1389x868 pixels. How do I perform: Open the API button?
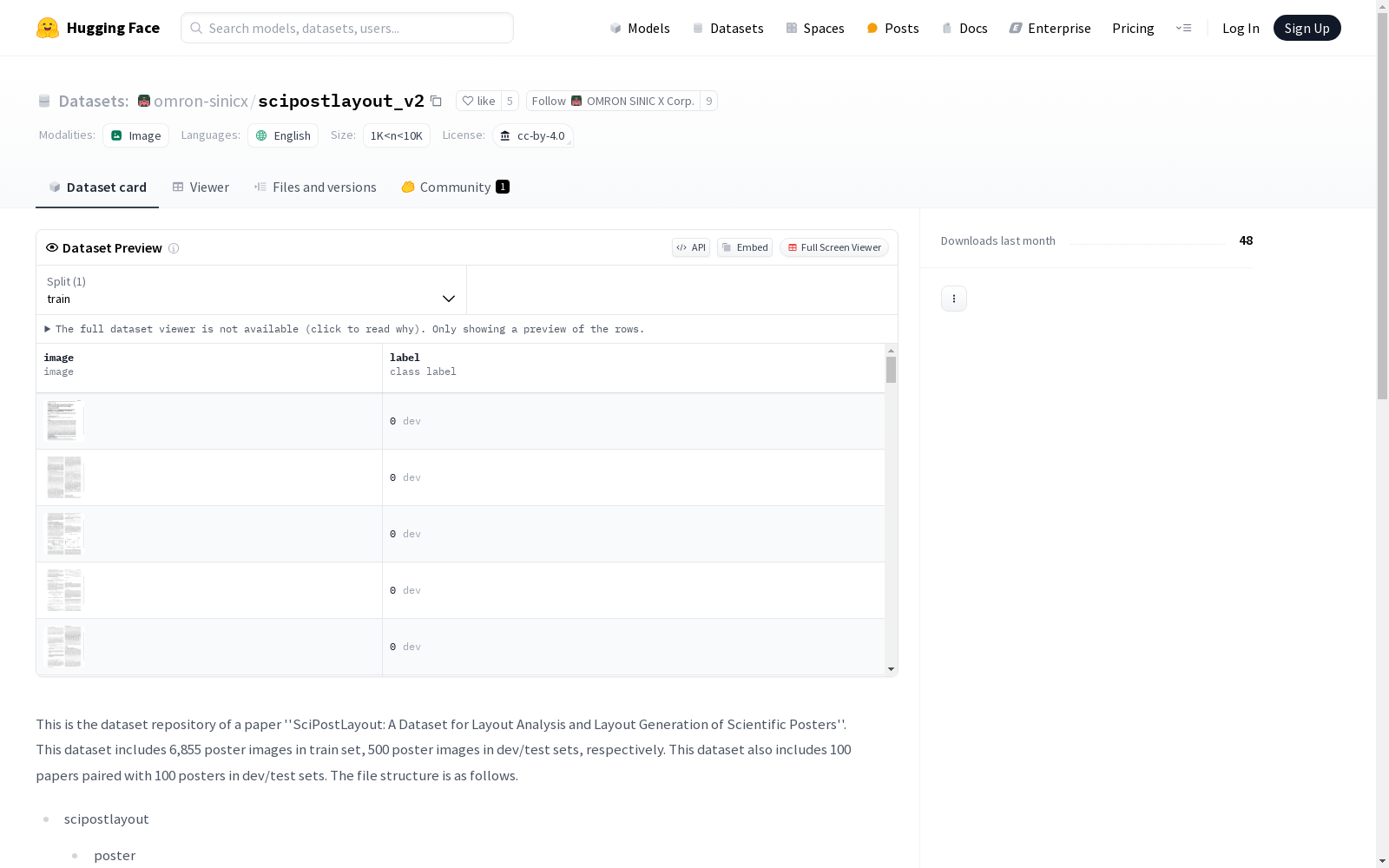pyautogui.click(x=691, y=247)
